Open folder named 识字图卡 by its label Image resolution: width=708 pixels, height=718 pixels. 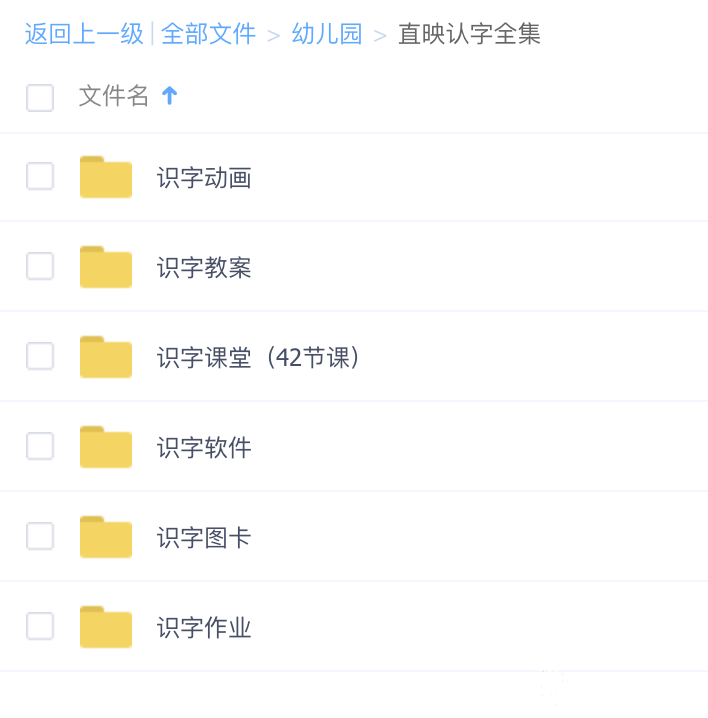[204, 537]
